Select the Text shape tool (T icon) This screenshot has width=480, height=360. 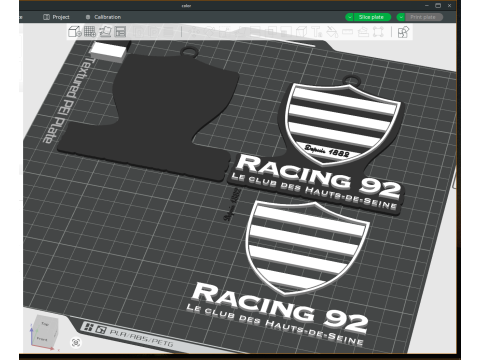coord(317,32)
